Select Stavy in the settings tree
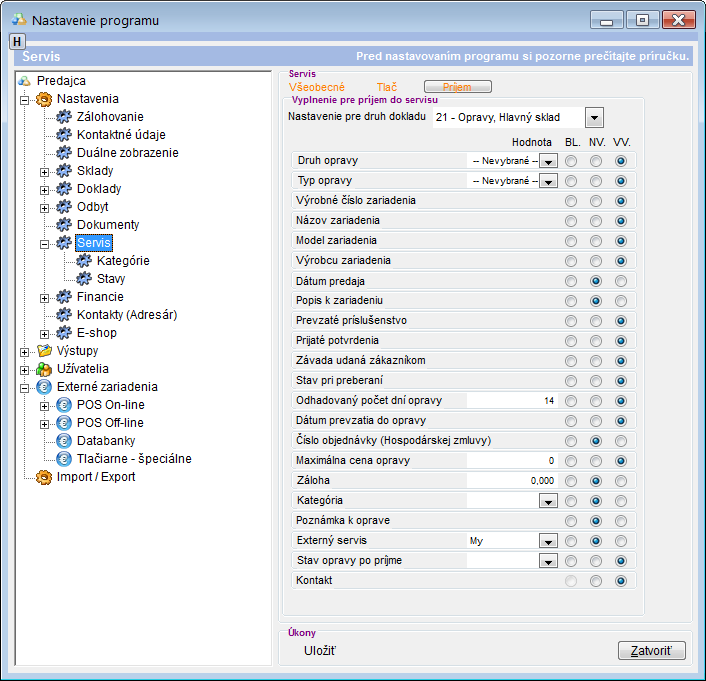The image size is (706, 681). point(111,279)
